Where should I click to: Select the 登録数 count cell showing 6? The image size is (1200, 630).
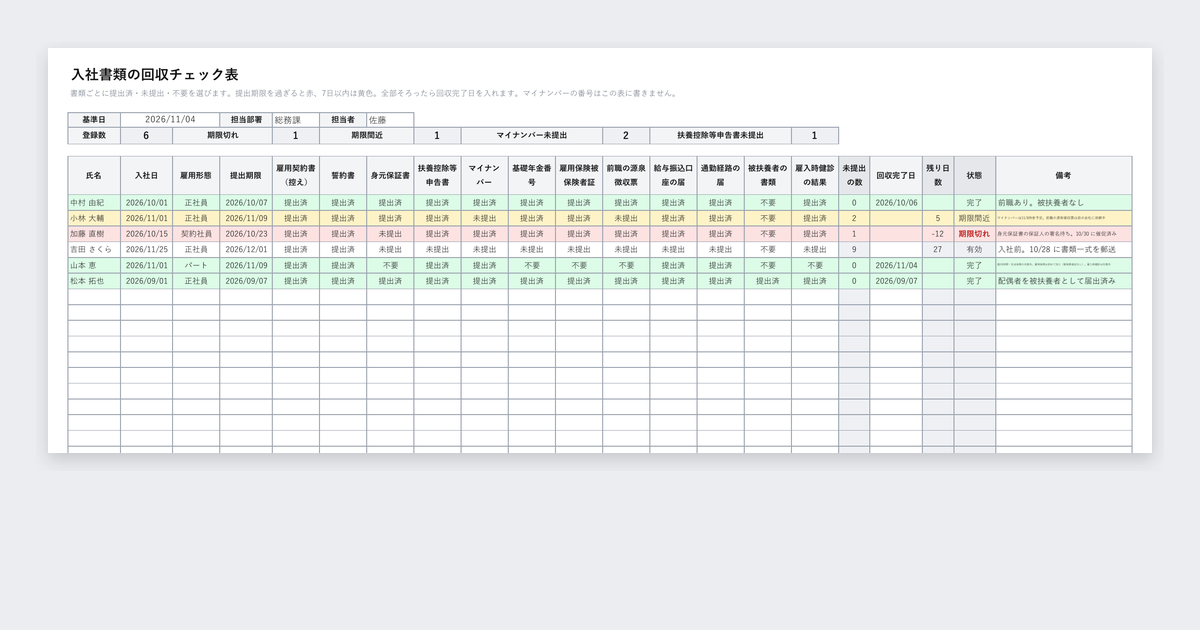click(146, 135)
